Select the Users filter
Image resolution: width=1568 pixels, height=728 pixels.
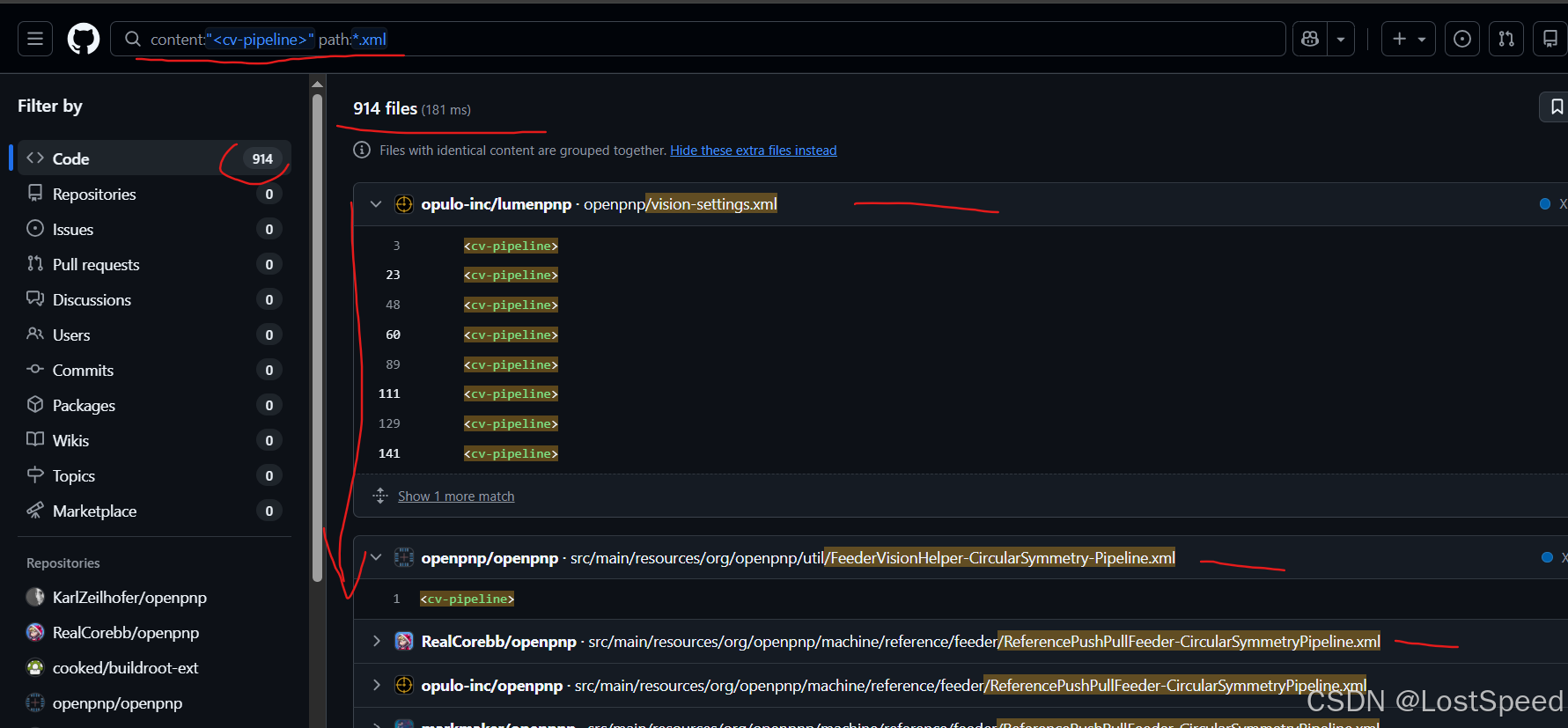(154, 335)
